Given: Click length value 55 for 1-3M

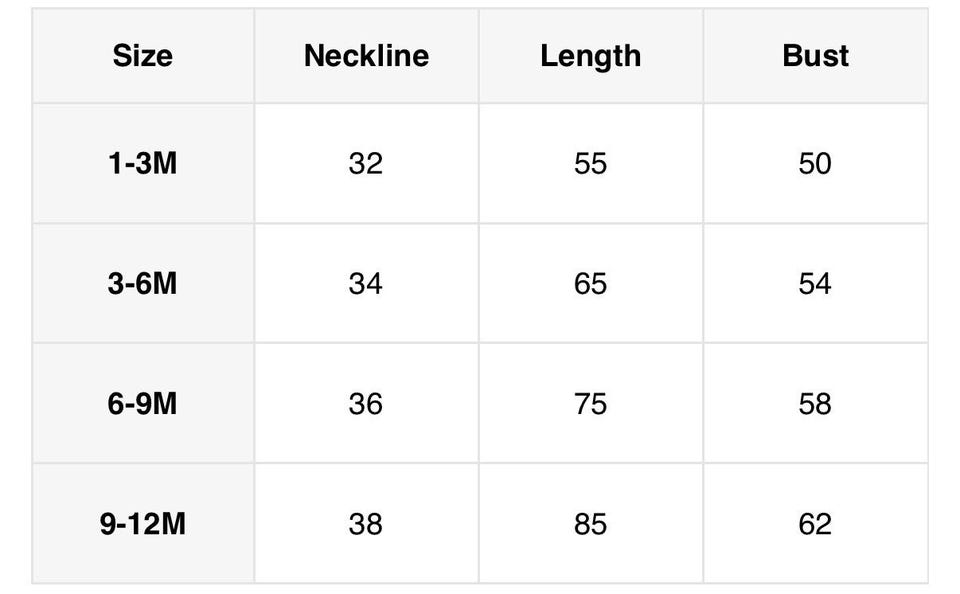Looking at the screenshot, I should [590, 163].
